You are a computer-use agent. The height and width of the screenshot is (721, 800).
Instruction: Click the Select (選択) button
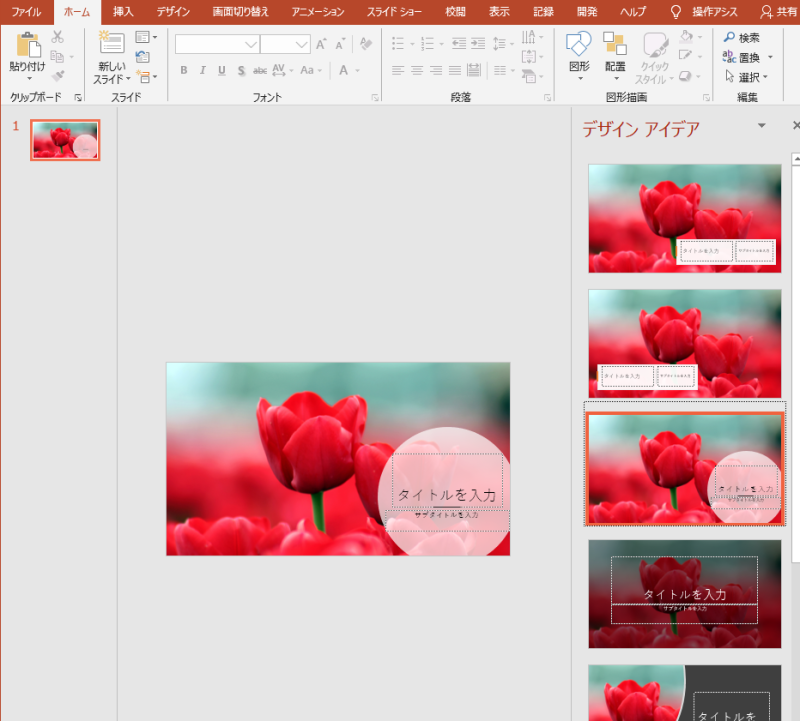pyautogui.click(x=747, y=77)
